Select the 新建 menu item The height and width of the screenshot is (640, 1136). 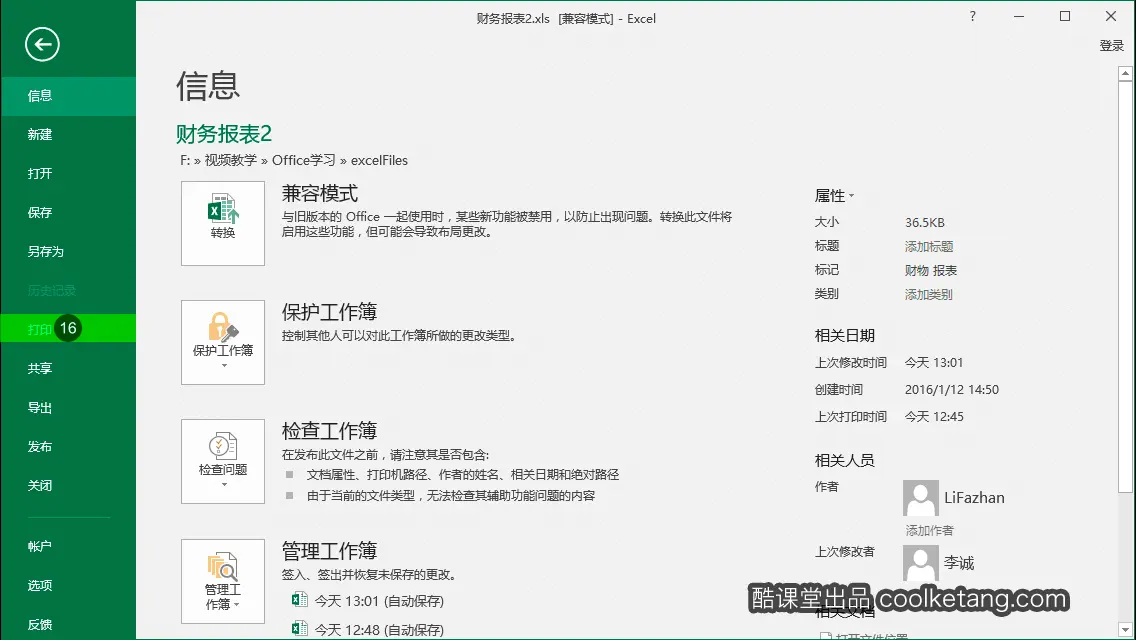(68, 134)
